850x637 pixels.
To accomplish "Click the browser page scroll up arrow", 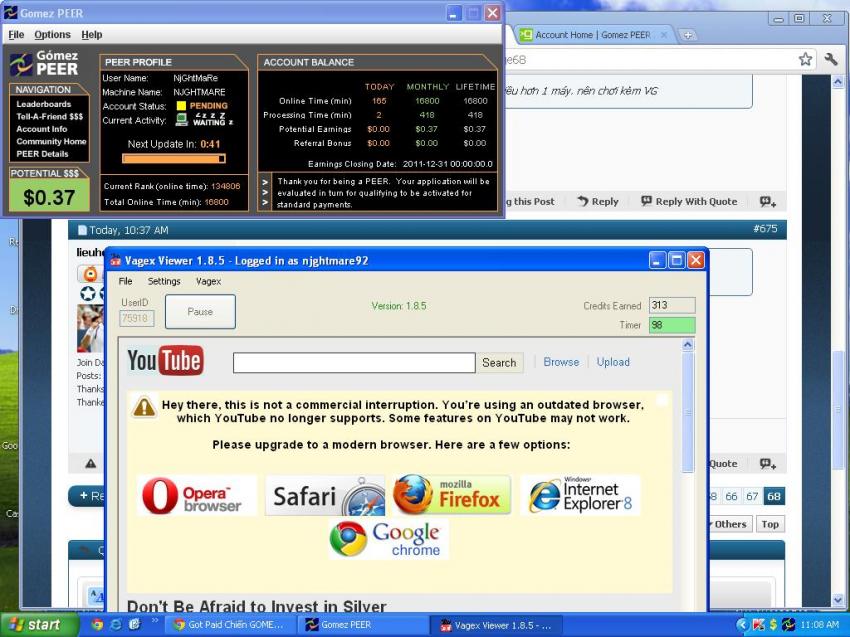I will [838, 82].
